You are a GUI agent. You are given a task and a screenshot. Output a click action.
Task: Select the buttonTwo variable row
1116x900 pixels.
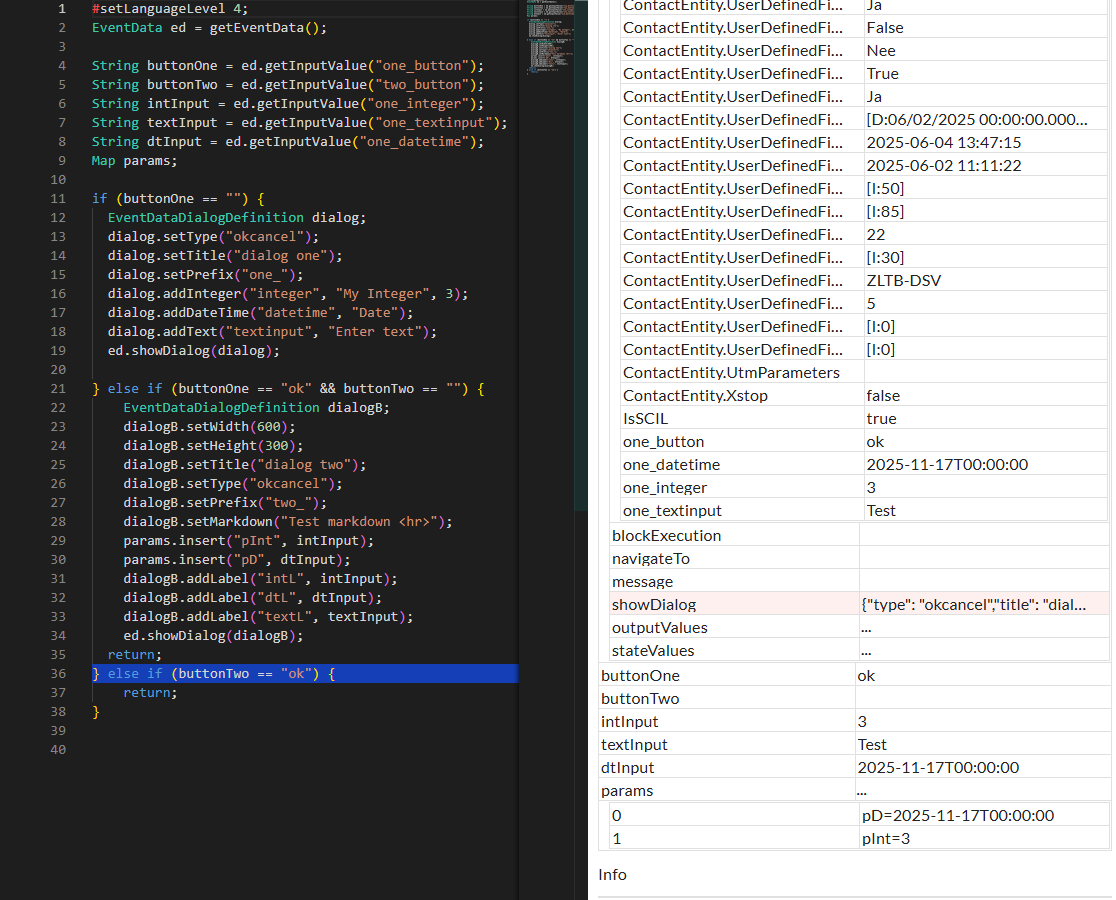(640, 698)
